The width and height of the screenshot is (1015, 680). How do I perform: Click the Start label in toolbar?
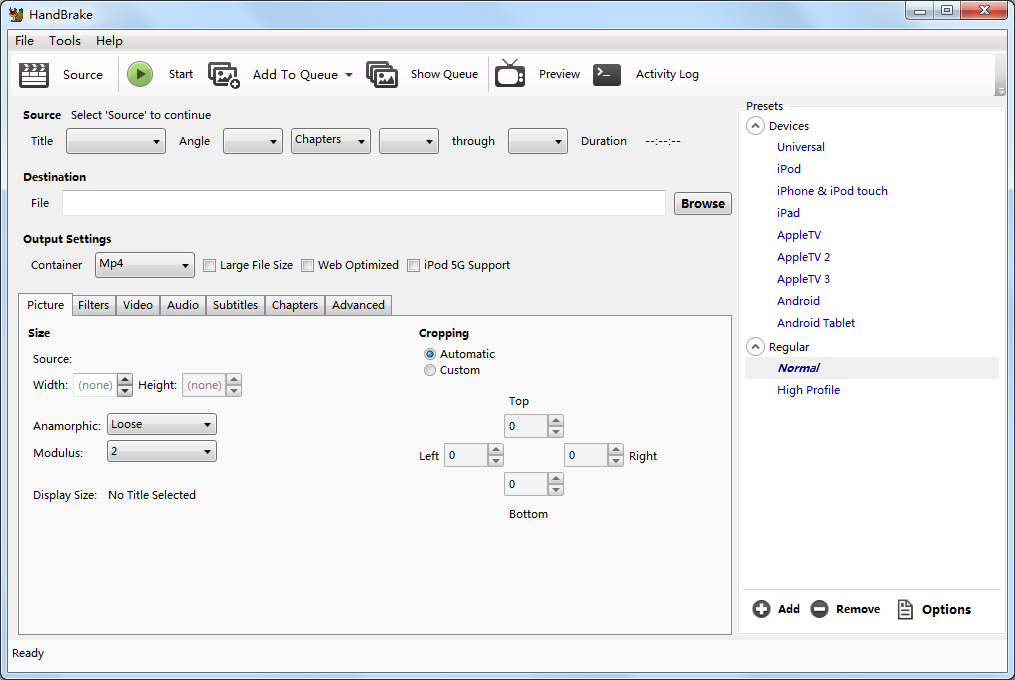(181, 74)
